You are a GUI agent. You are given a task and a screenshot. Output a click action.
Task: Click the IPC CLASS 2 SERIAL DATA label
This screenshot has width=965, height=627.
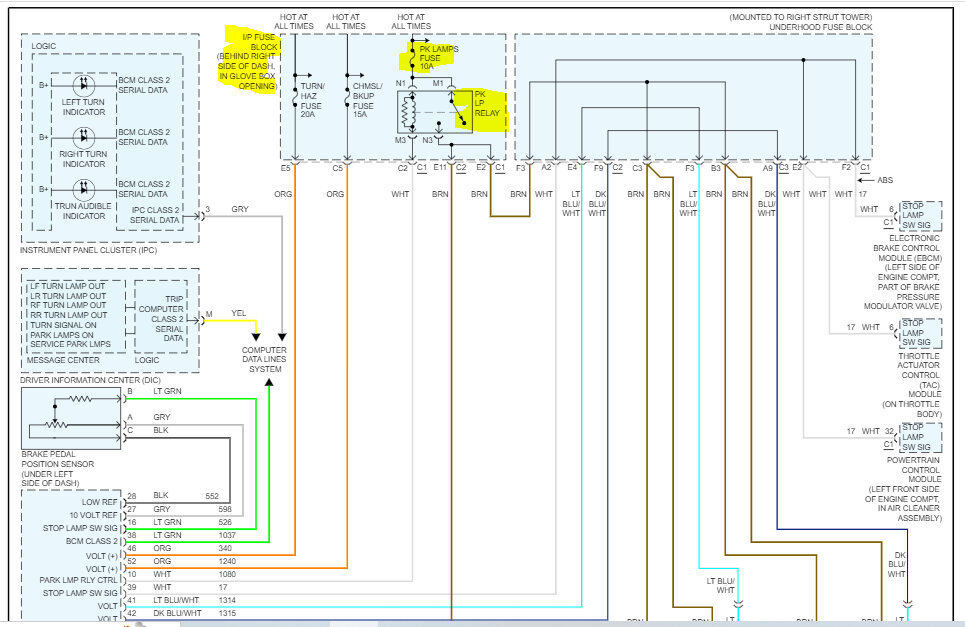coord(154,215)
